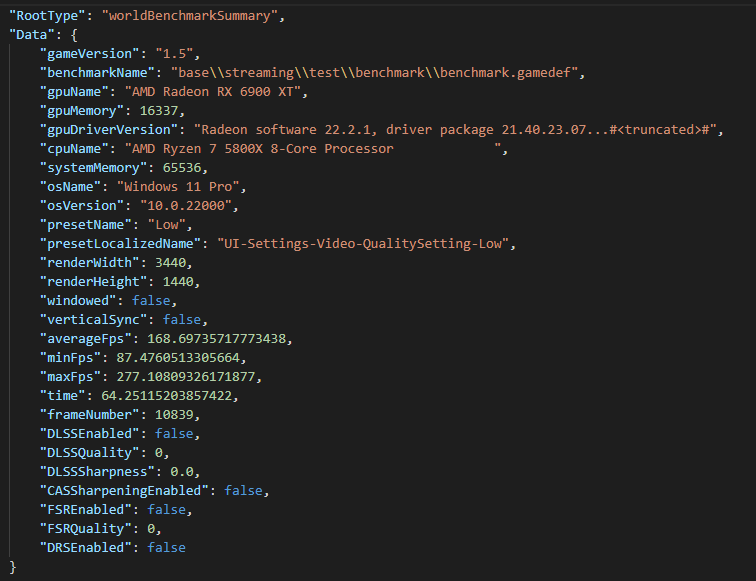Select the 16337 gpuMemory value
This screenshot has width=756, height=581.
pos(159,110)
